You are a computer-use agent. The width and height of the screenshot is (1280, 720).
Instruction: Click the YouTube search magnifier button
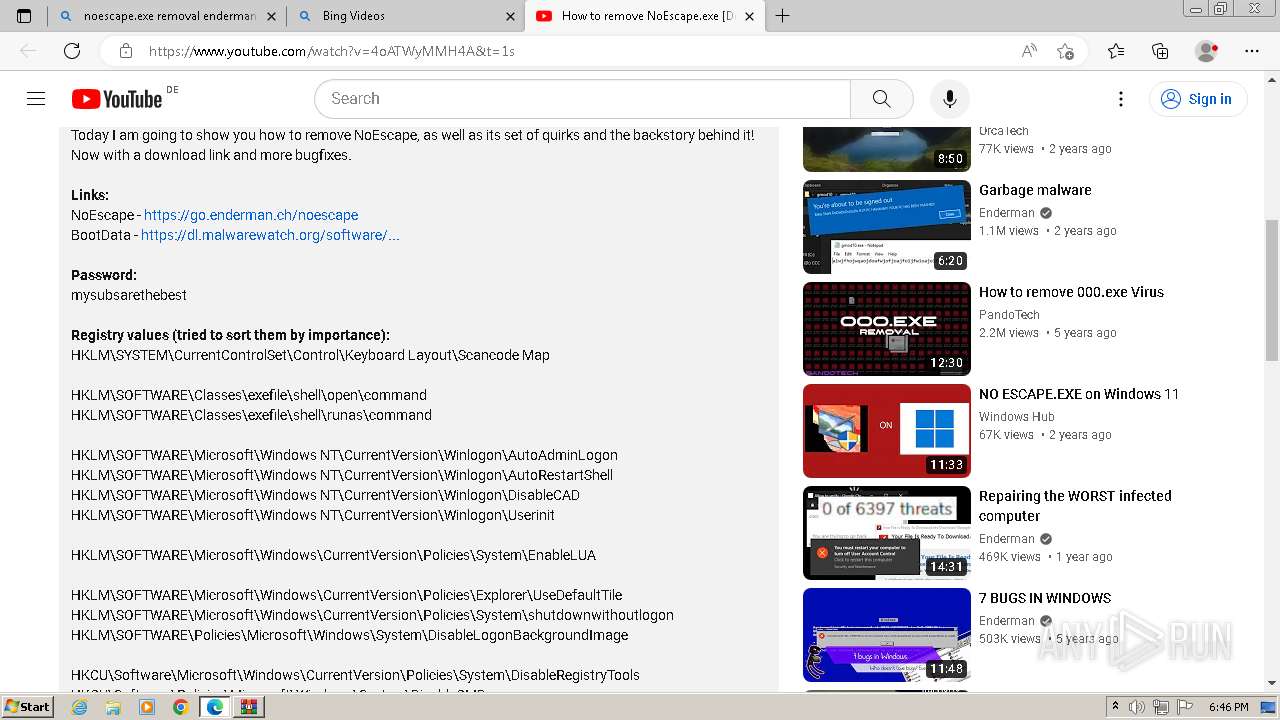pos(881,99)
